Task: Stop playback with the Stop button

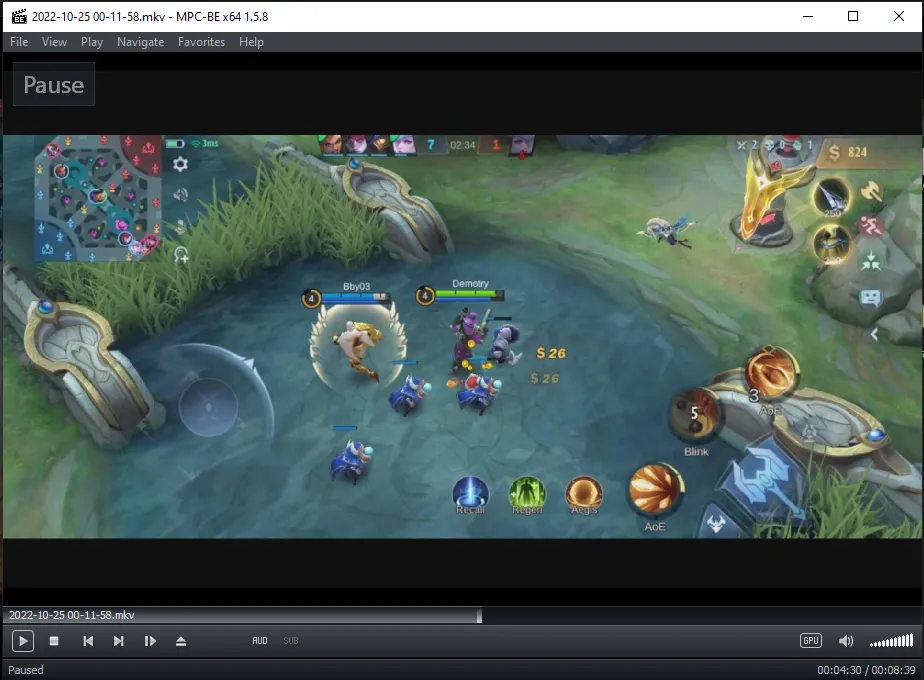Action: [54, 641]
